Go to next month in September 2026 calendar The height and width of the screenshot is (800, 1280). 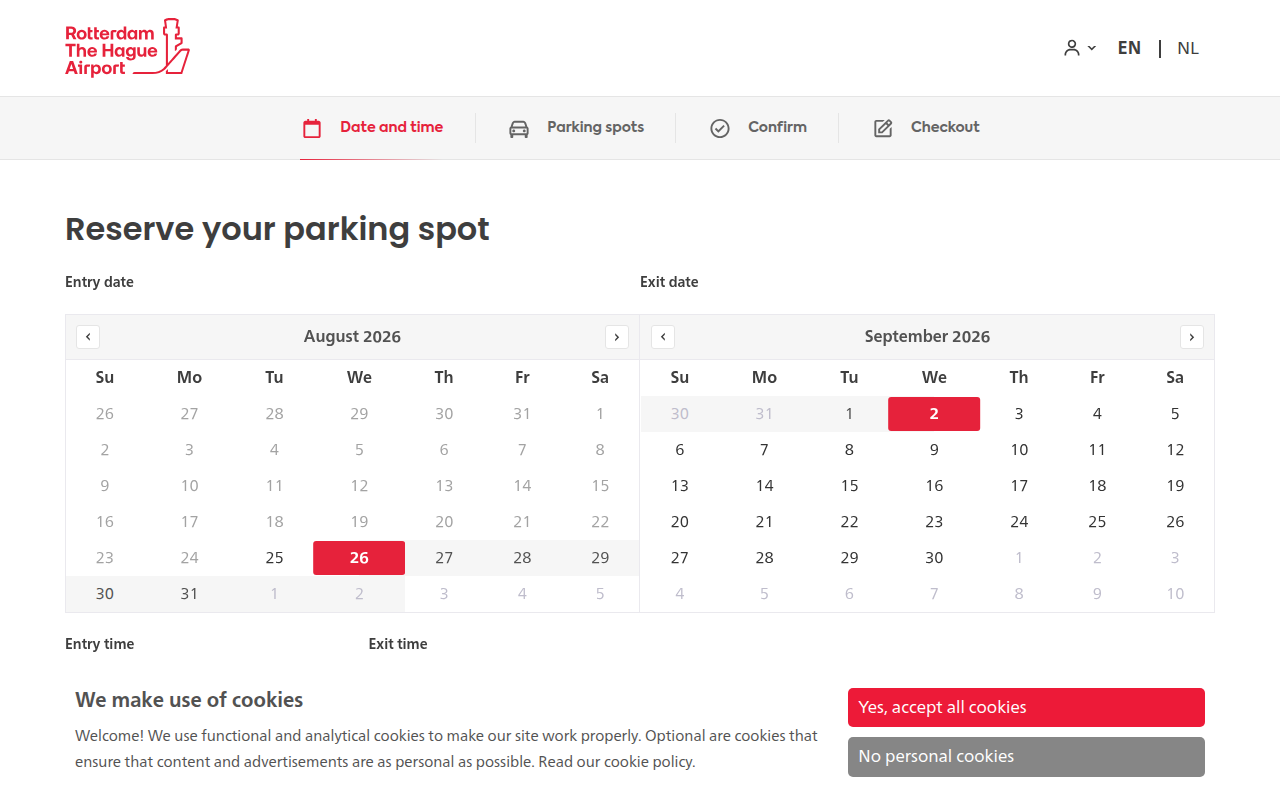tap(1192, 337)
